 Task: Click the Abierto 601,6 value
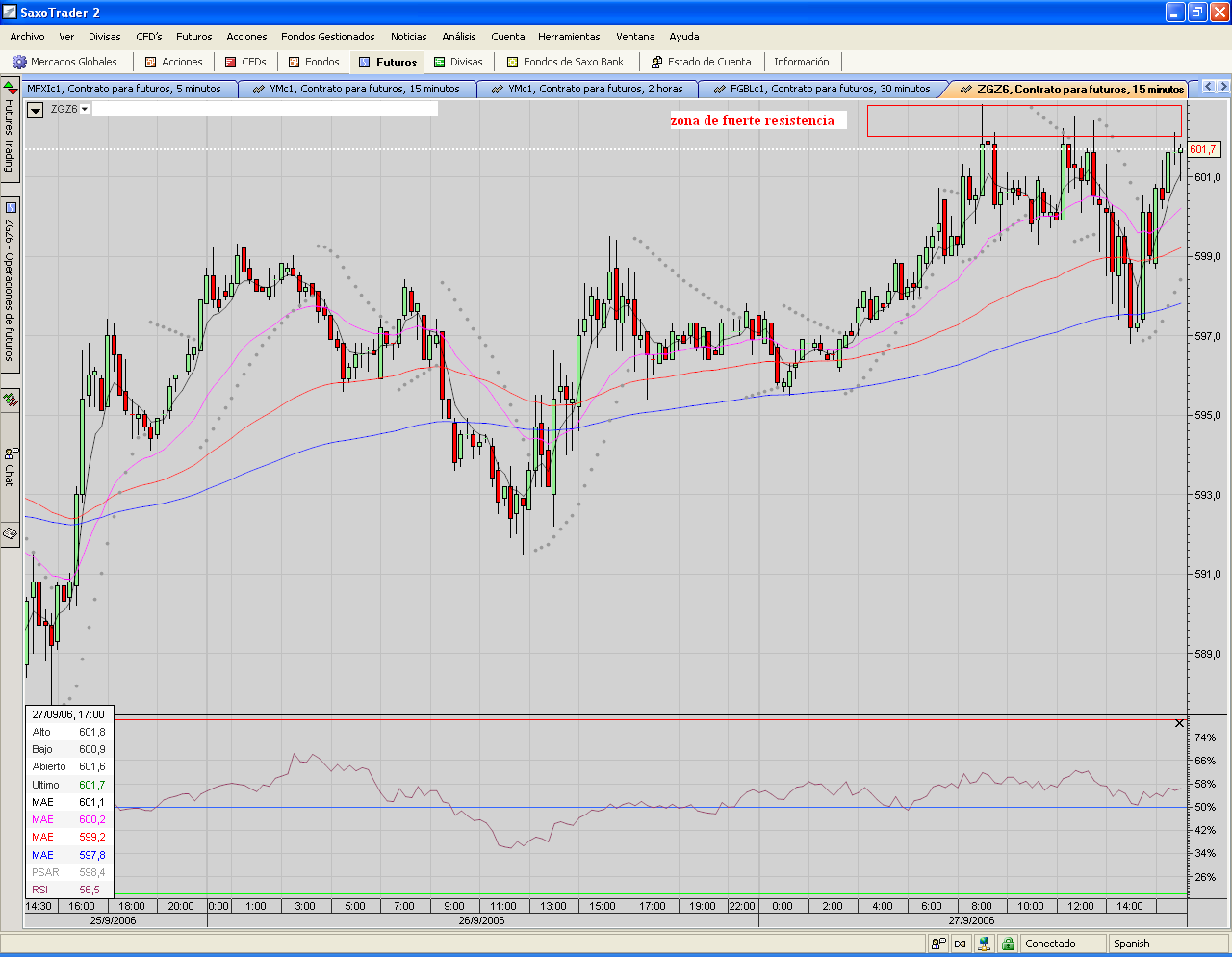[x=92, y=766]
